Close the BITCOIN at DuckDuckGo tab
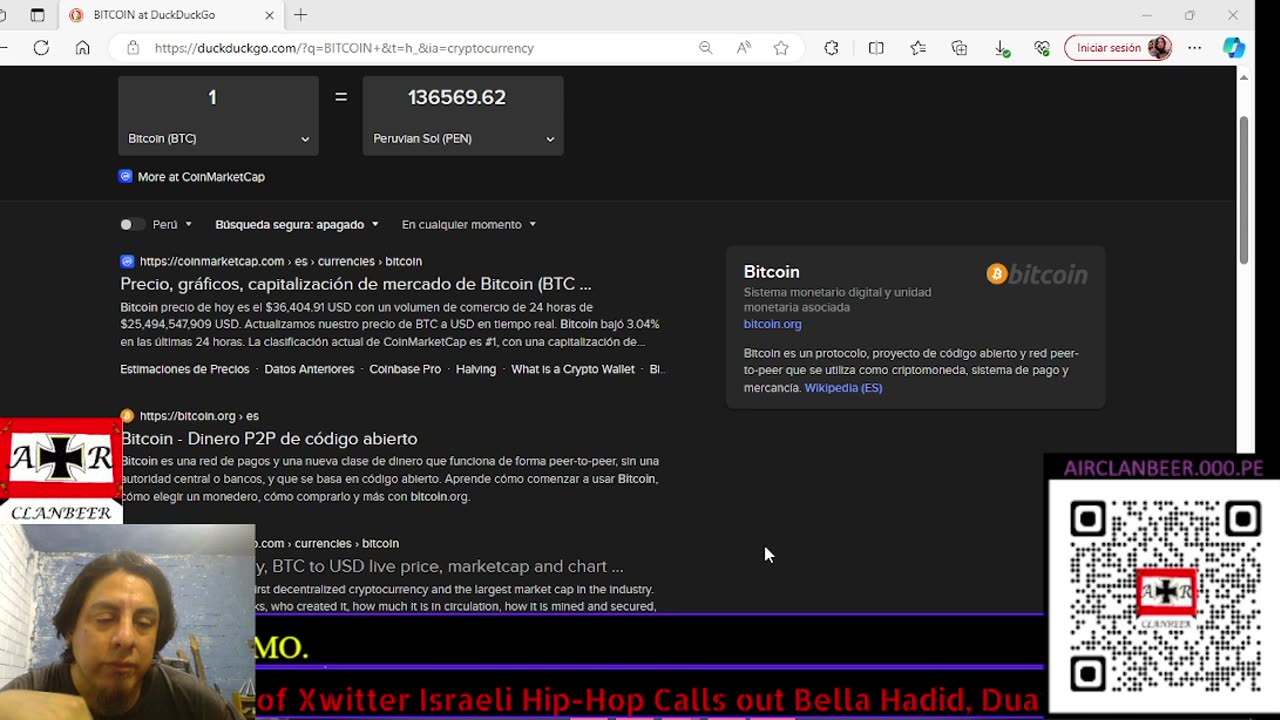The width and height of the screenshot is (1280, 720). pyautogui.click(x=269, y=15)
